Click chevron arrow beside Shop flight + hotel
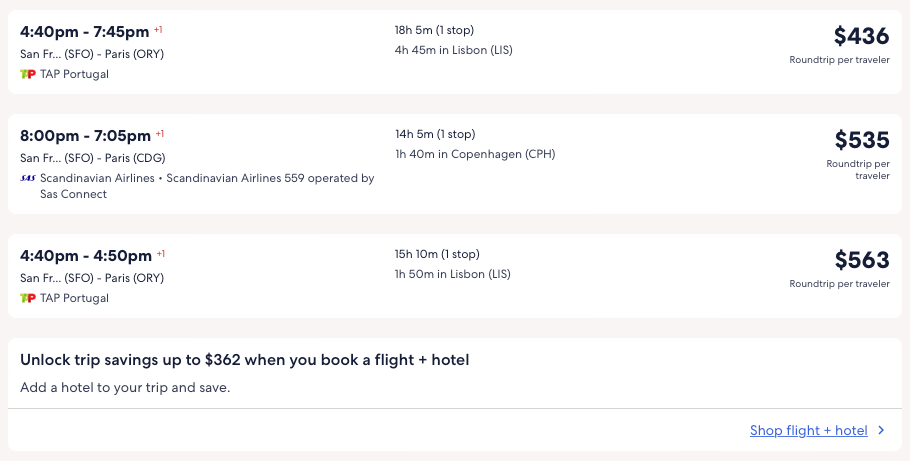The height and width of the screenshot is (461, 910). click(x=881, y=431)
